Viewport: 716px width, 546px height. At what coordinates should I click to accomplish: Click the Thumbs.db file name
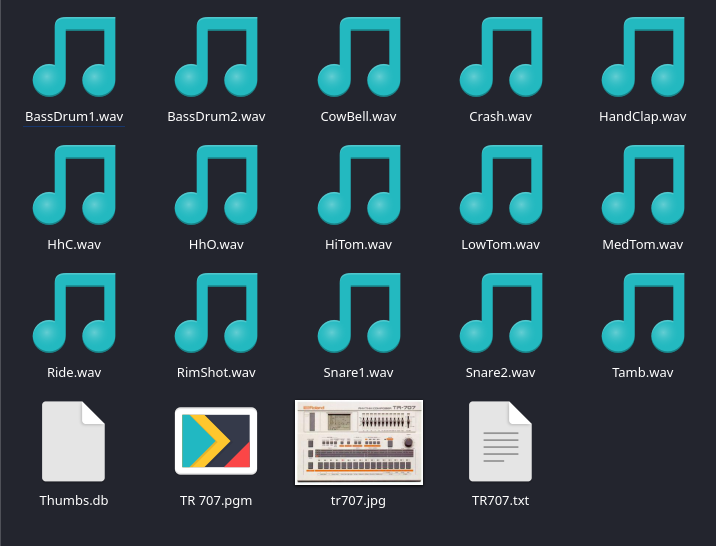point(74,501)
